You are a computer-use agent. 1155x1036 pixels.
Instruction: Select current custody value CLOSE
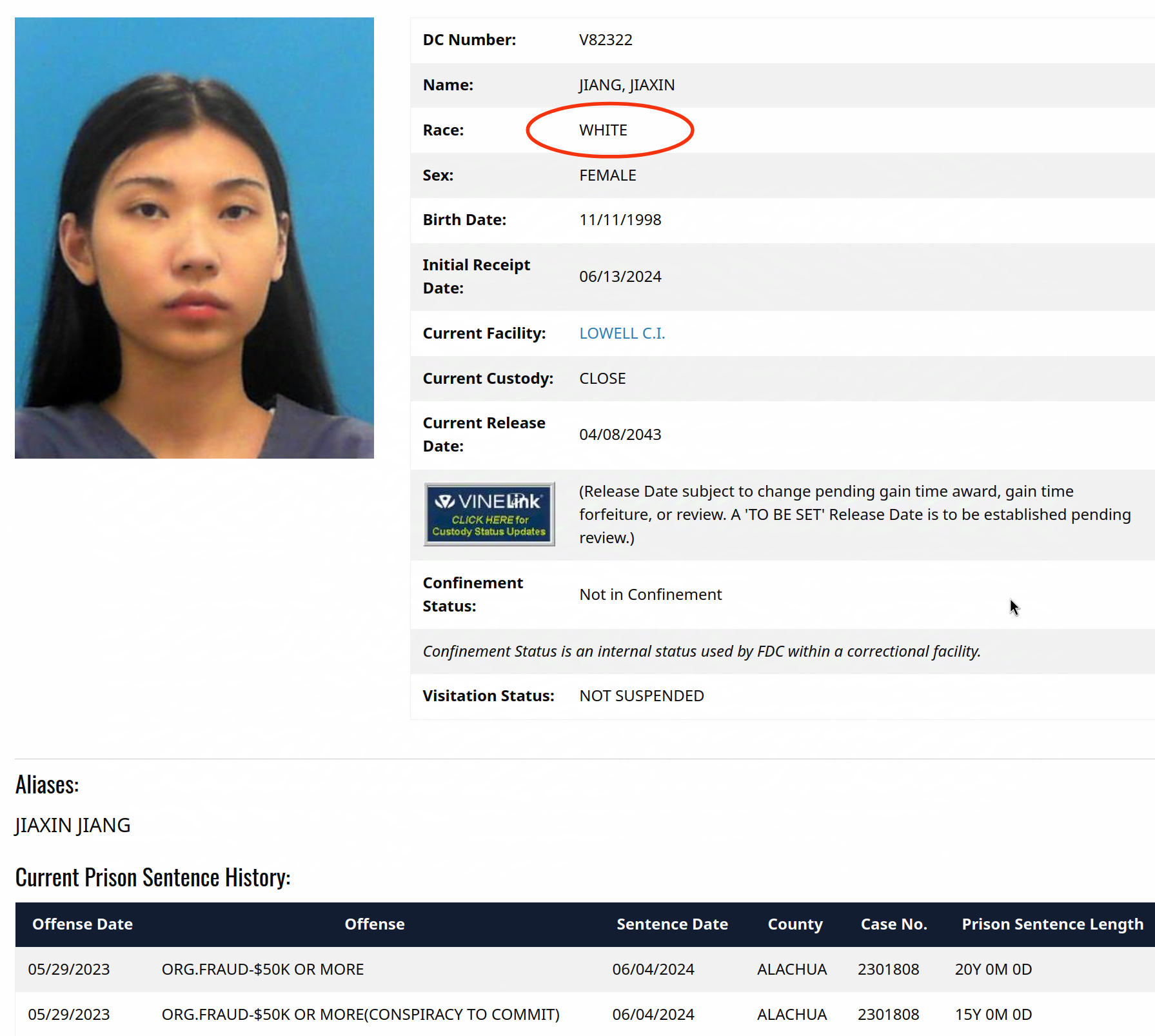click(602, 379)
